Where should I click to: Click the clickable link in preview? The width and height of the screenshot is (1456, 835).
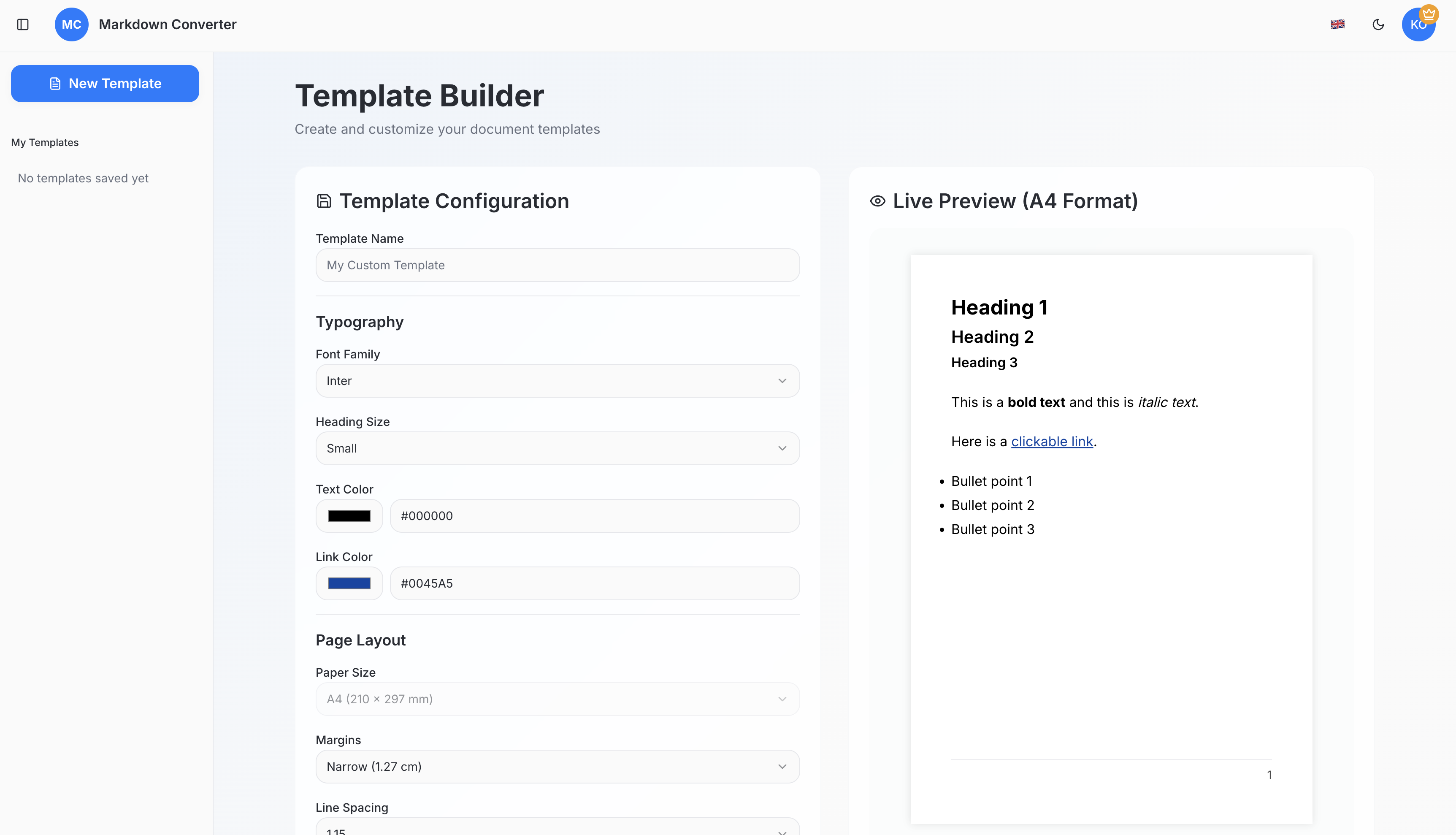tap(1052, 442)
